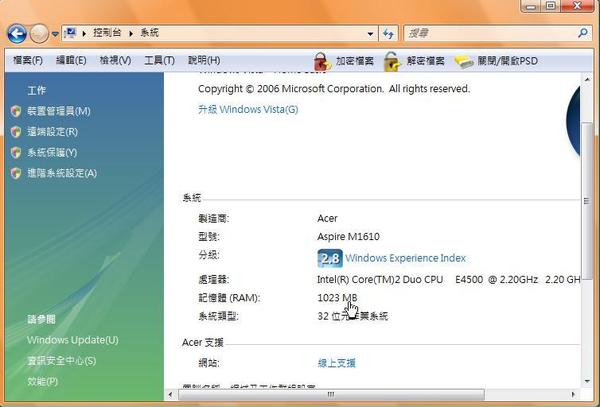Click the greyed Forward navigation button
The image size is (600, 407).
pyautogui.click(x=39, y=34)
